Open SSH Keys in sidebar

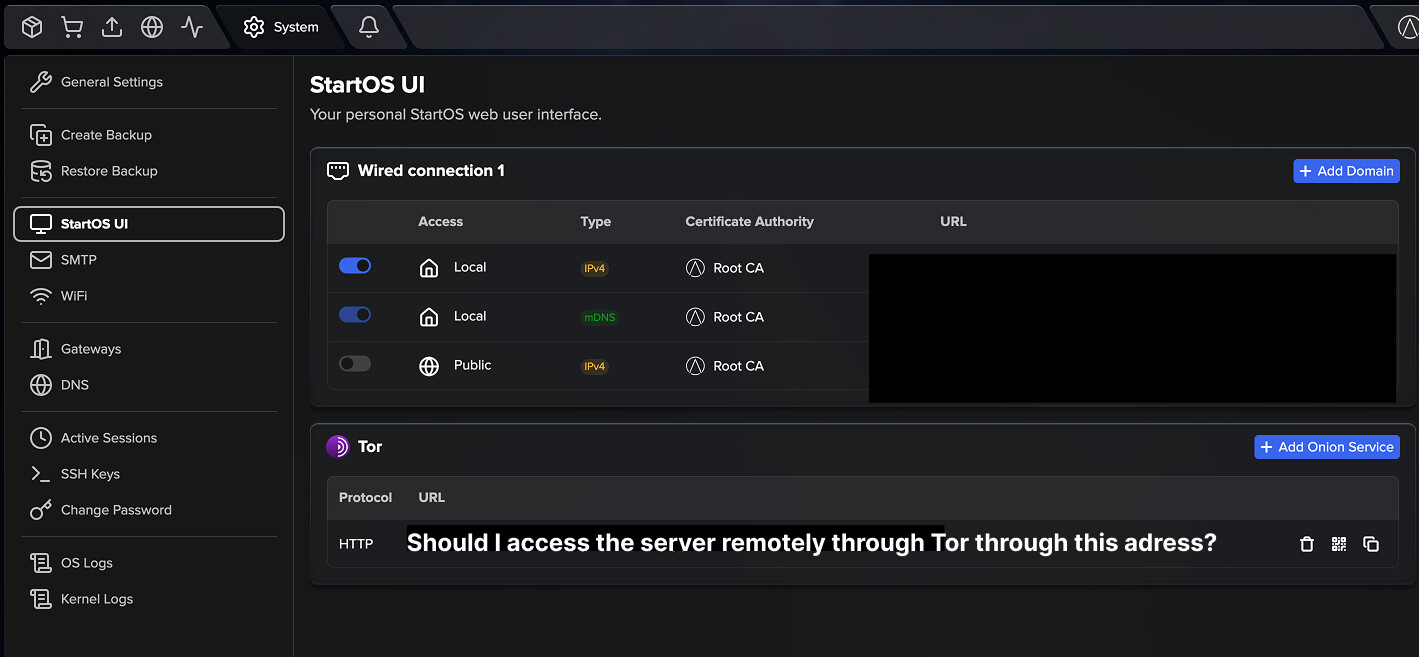pos(149,474)
